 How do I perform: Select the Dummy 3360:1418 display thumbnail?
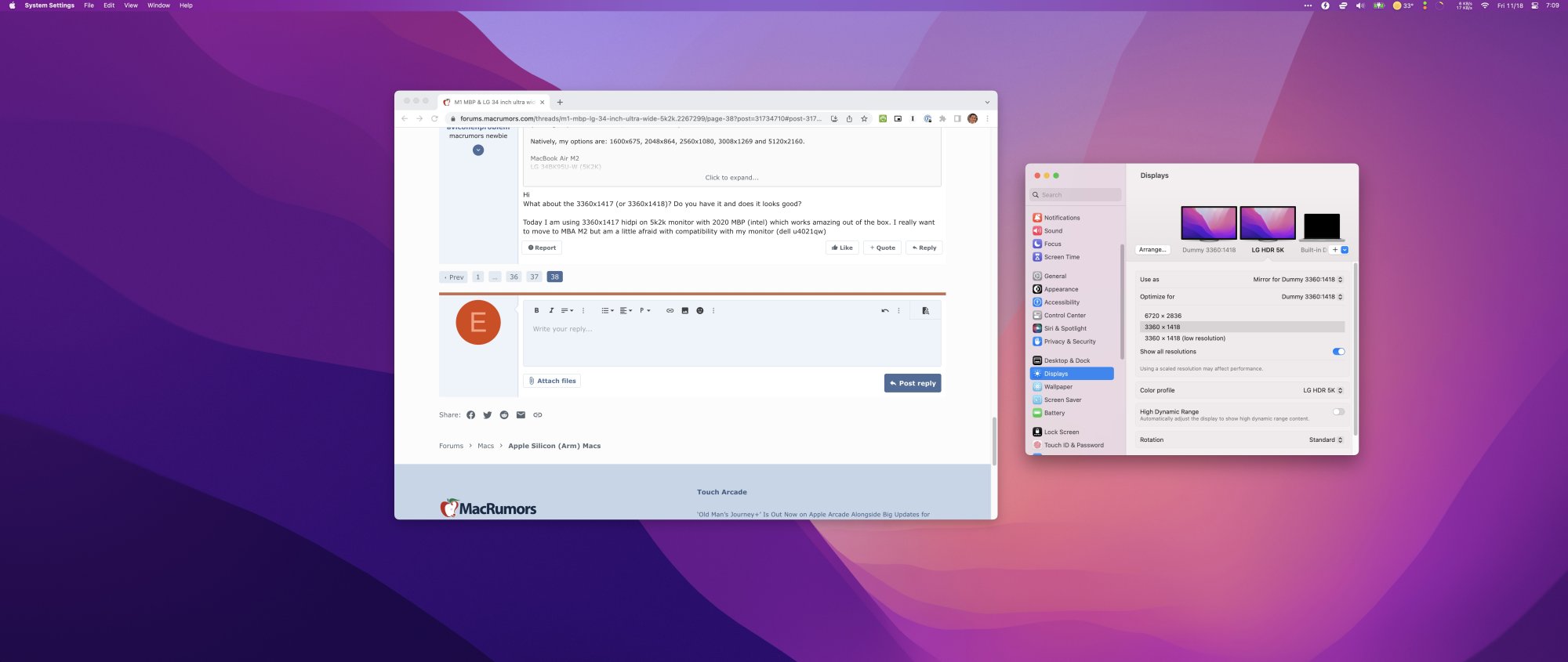point(1209,223)
